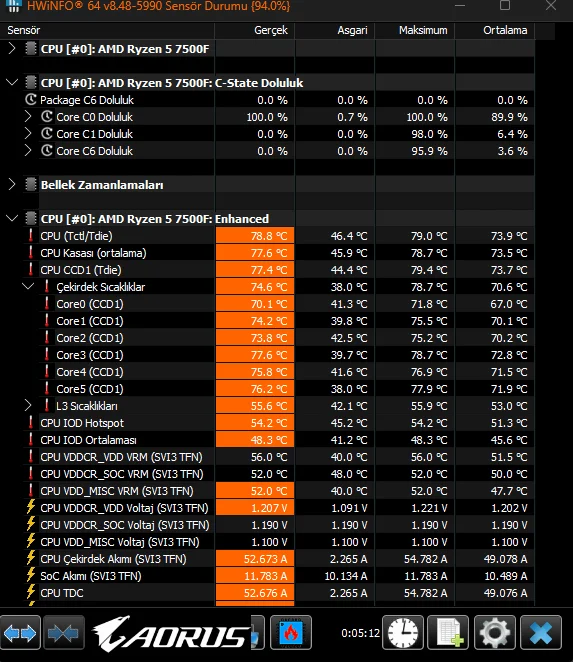This screenshot has width=573, height=662.
Task: Click the 79.4 °C maximum CCD1 value
Action: (429, 270)
